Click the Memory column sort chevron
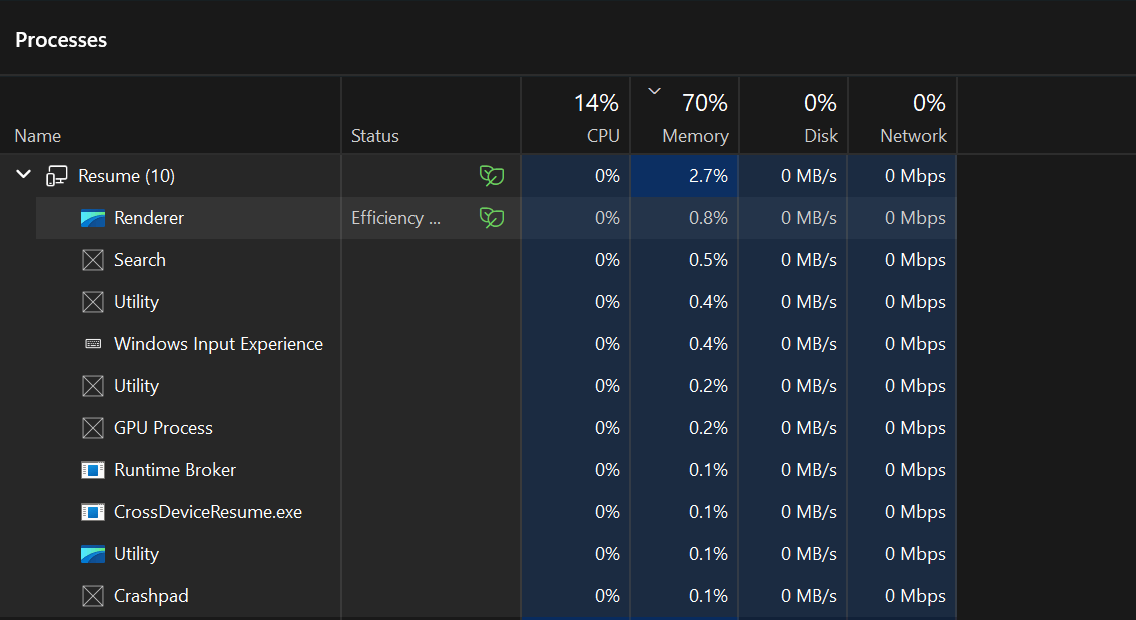 click(655, 91)
